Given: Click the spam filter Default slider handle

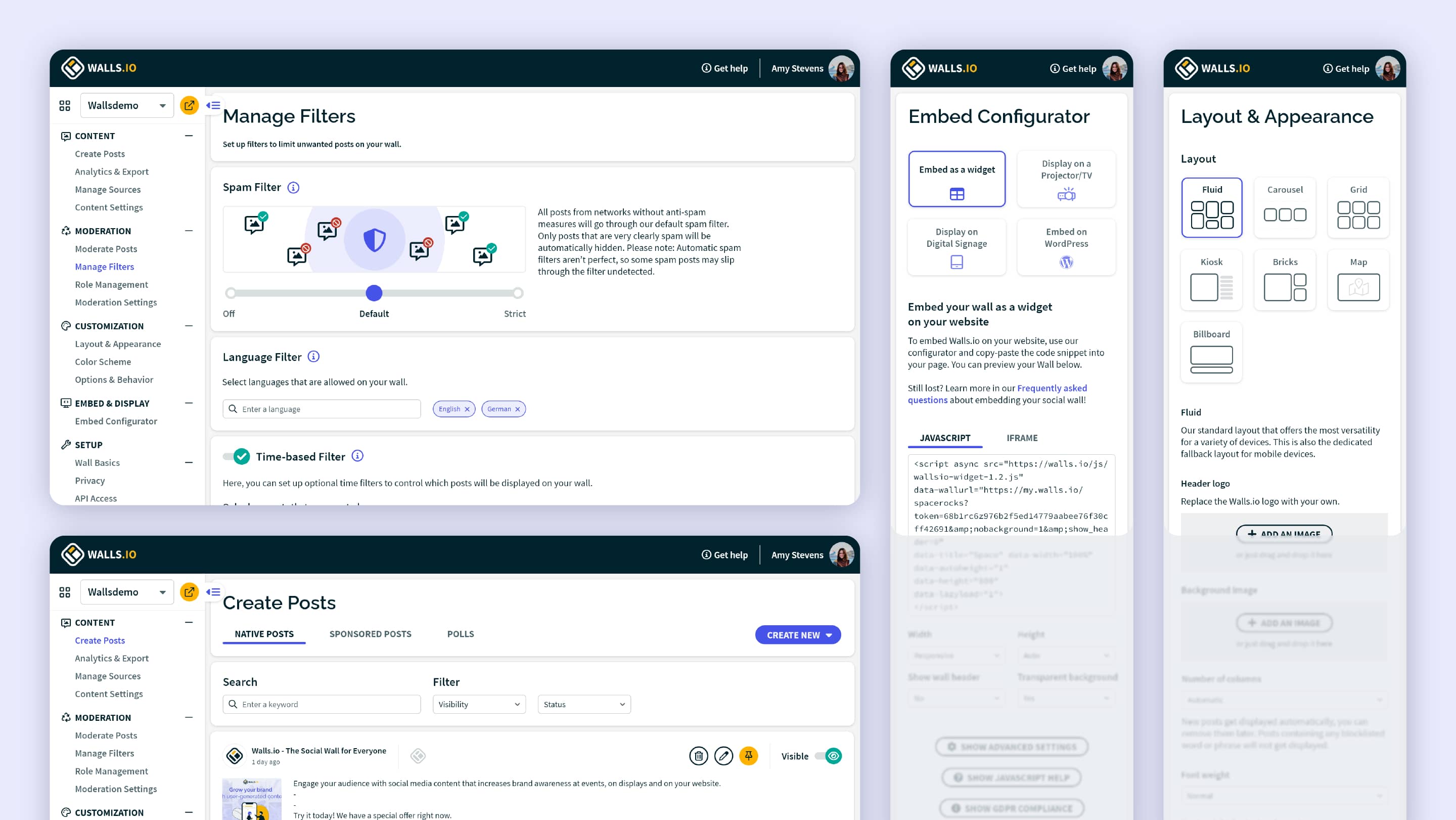Looking at the screenshot, I should point(374,293).
